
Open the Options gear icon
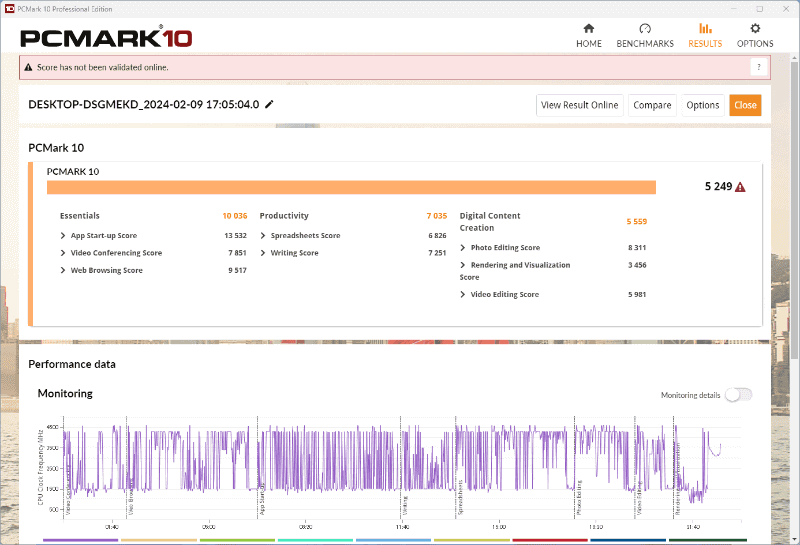coord(755,29)
